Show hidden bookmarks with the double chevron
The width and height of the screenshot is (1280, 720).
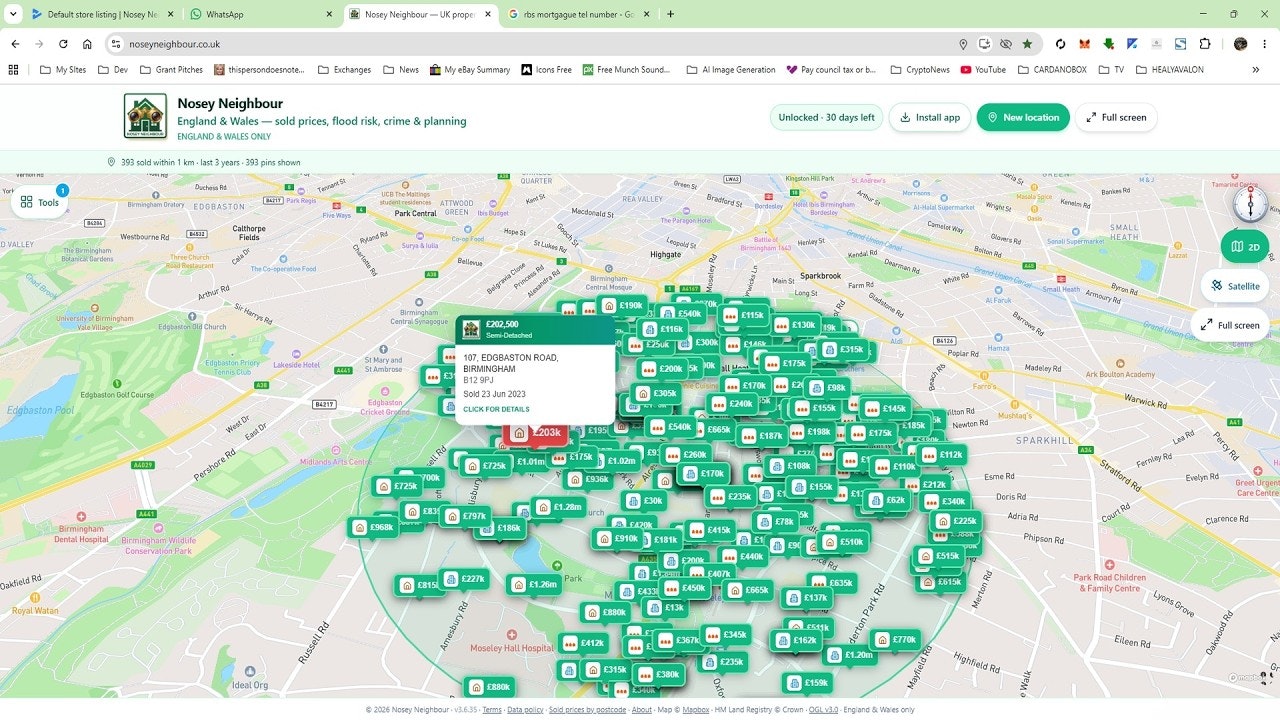click(1255, 70)
